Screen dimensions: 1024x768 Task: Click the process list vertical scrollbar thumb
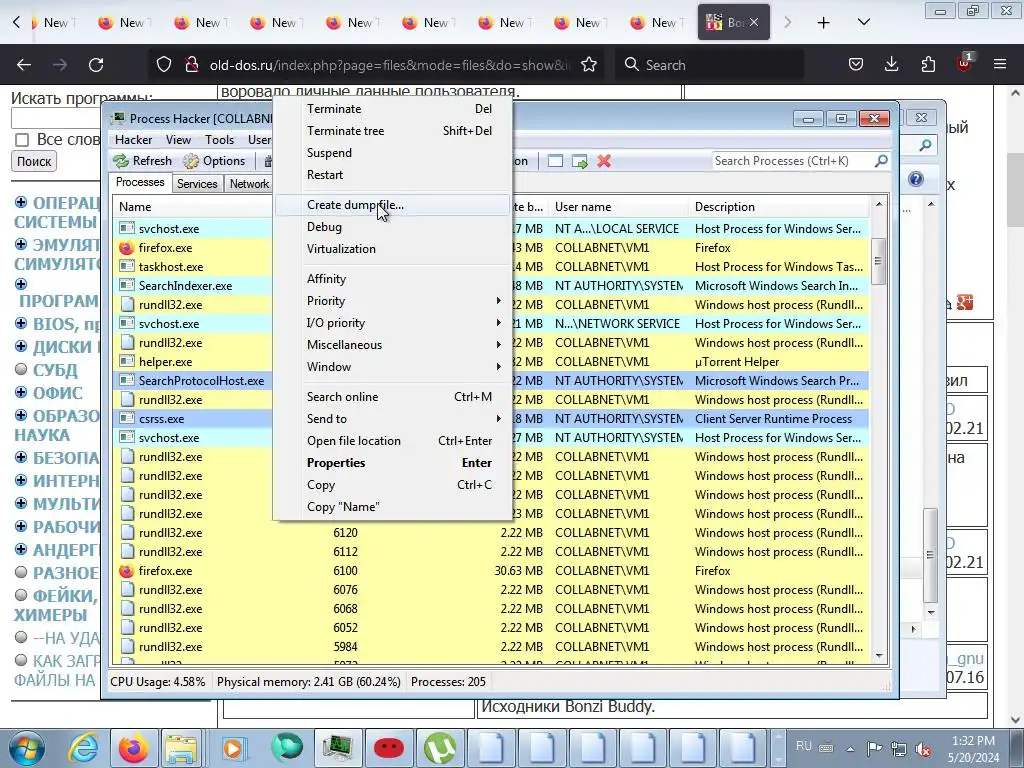coord(878,261)
